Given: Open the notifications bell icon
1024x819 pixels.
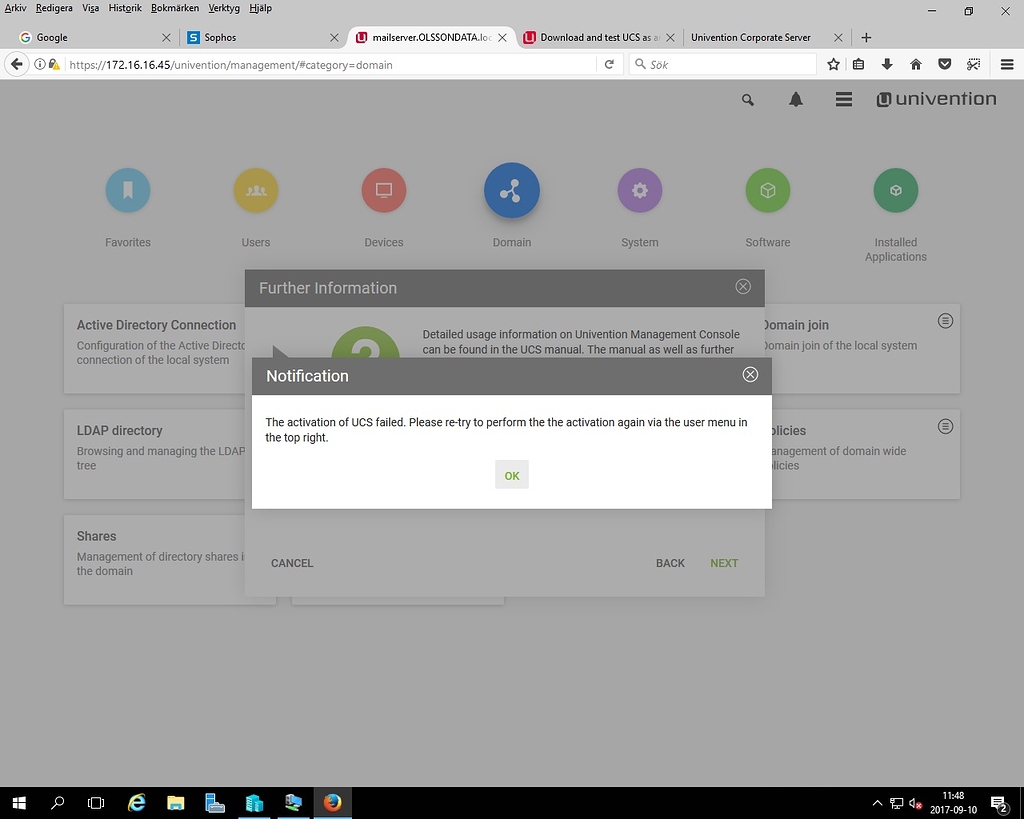Looking at the screenshot, I should click(795, 100).
